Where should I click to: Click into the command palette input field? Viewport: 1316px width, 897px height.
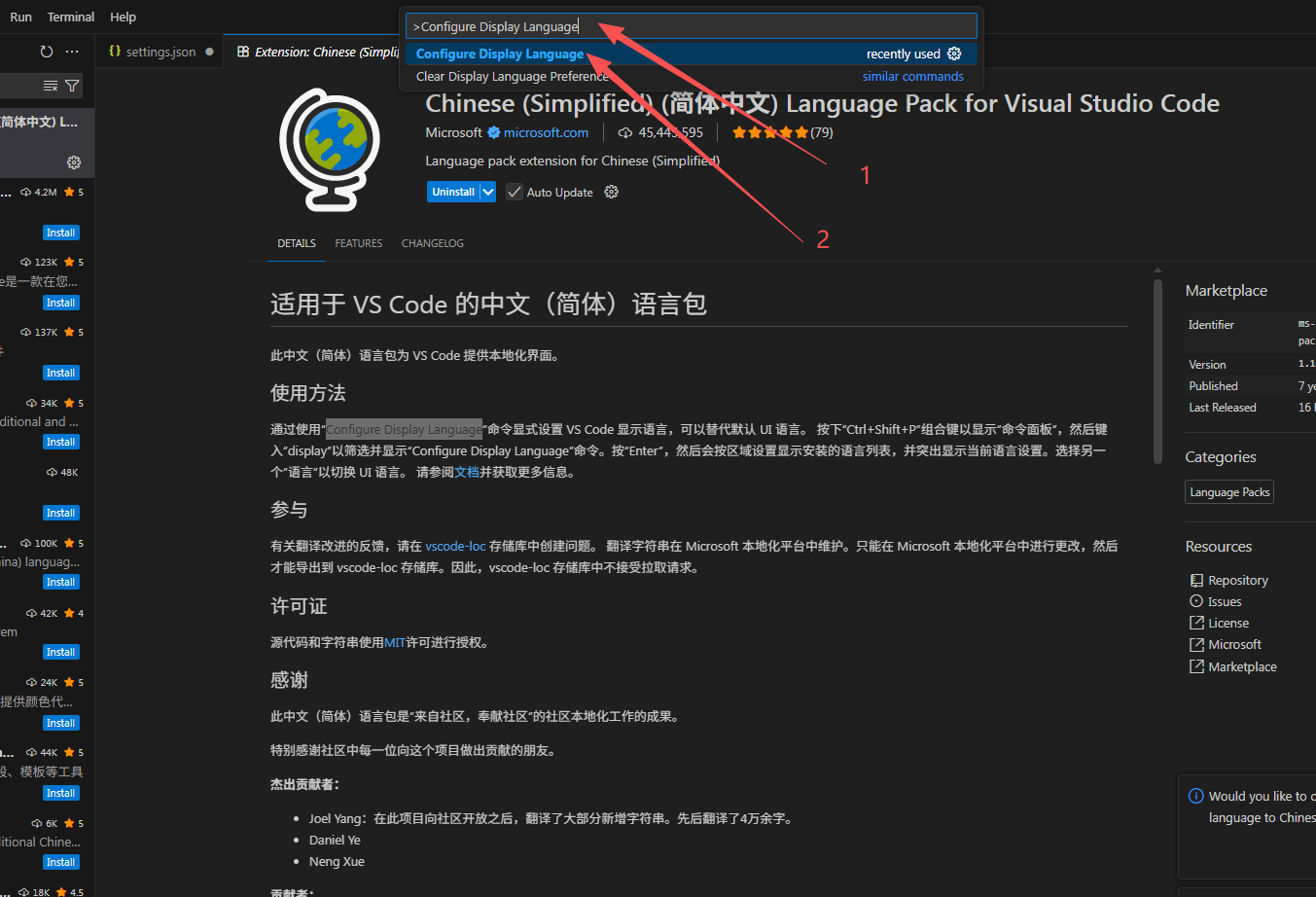click(692, 26)
